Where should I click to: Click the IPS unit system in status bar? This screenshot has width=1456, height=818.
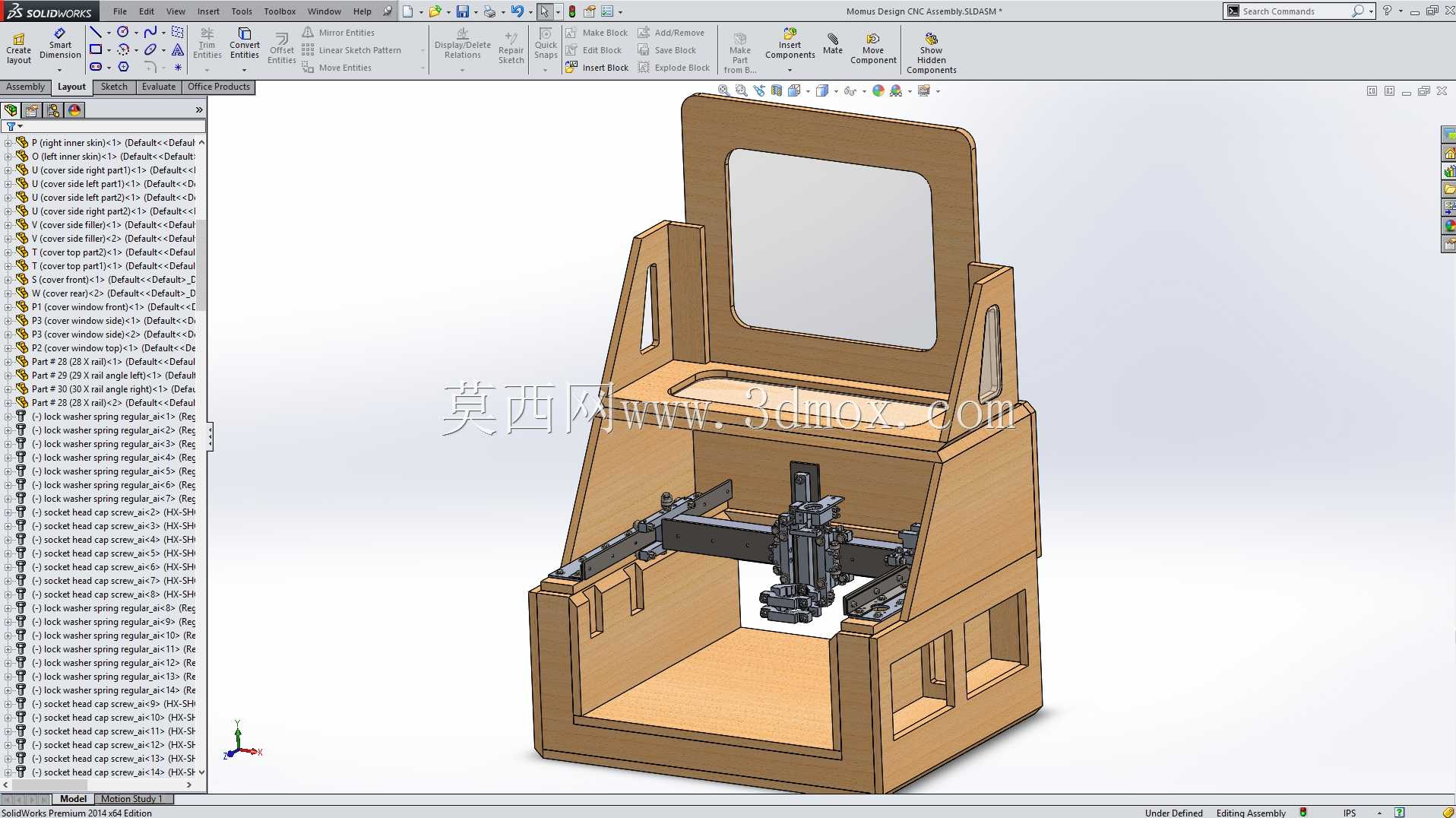pyautogui.click(x=1349, y=813)
